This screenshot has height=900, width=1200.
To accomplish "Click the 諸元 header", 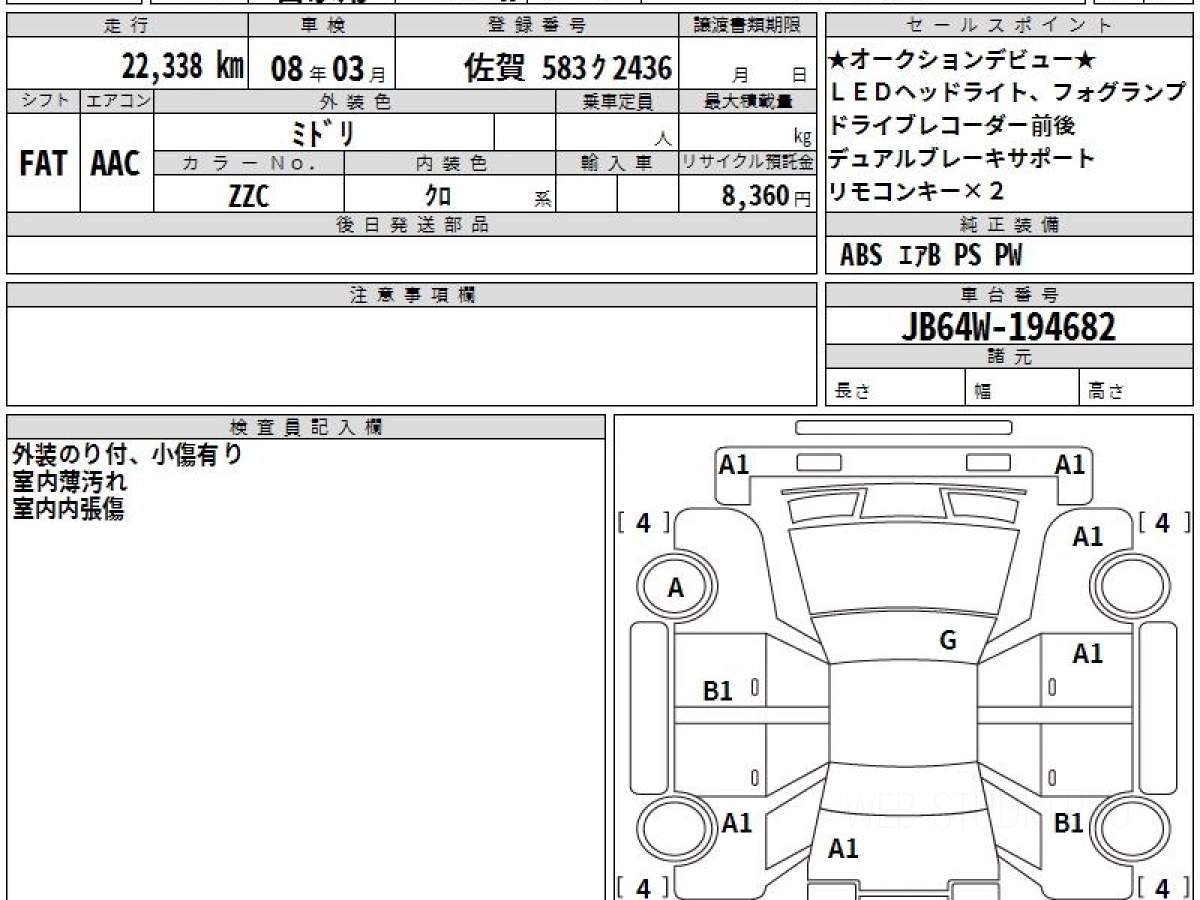I will 1009,357.
